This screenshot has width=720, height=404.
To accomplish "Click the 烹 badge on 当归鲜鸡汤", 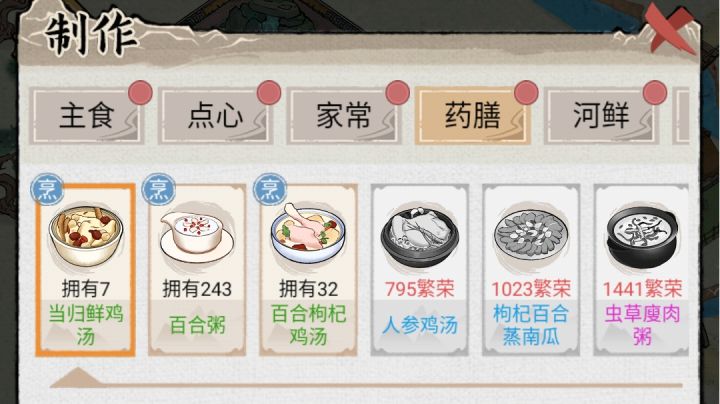I will 47,189.
